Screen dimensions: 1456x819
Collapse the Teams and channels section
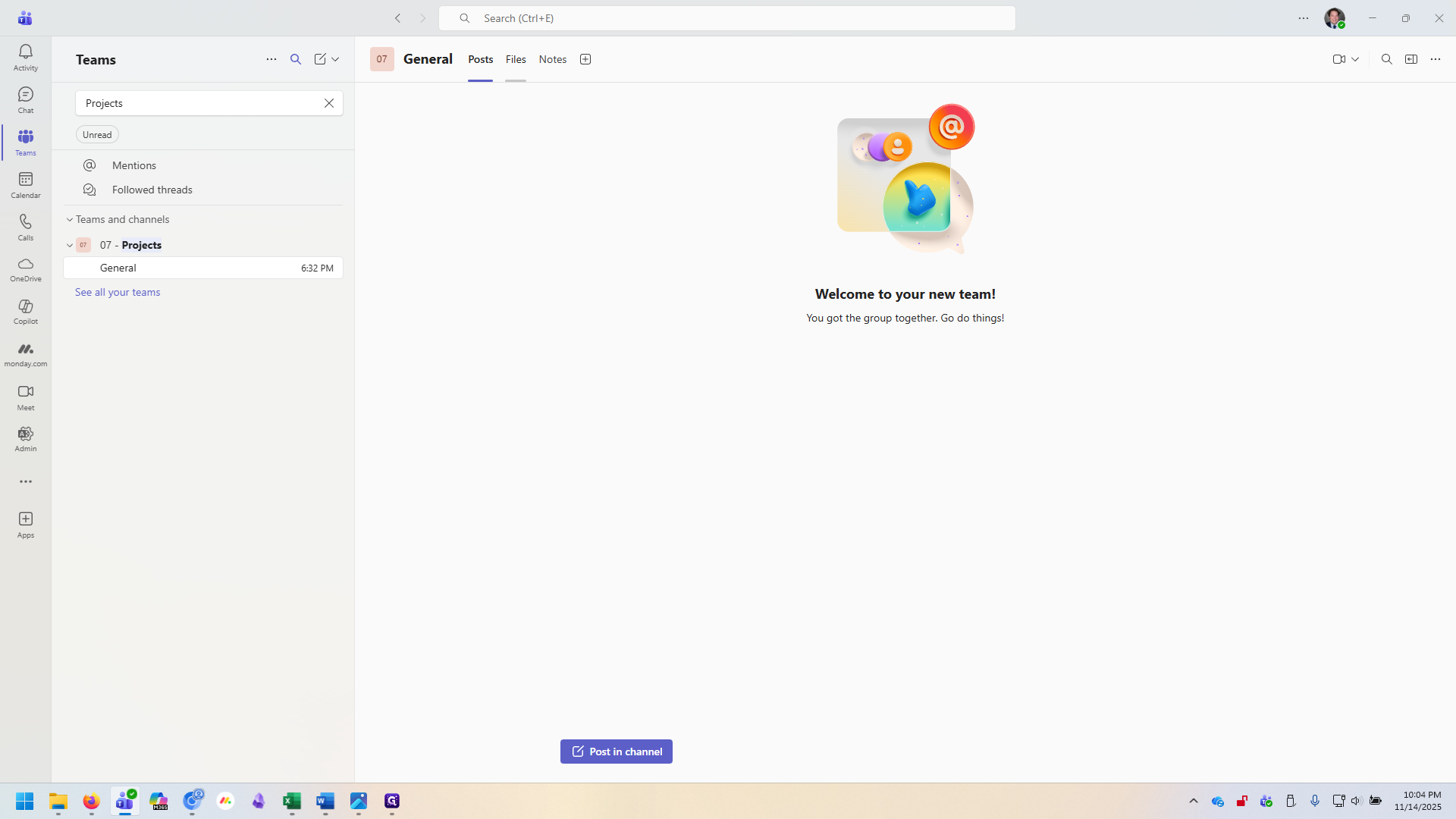pyautogui.click(x=69, y=219)
